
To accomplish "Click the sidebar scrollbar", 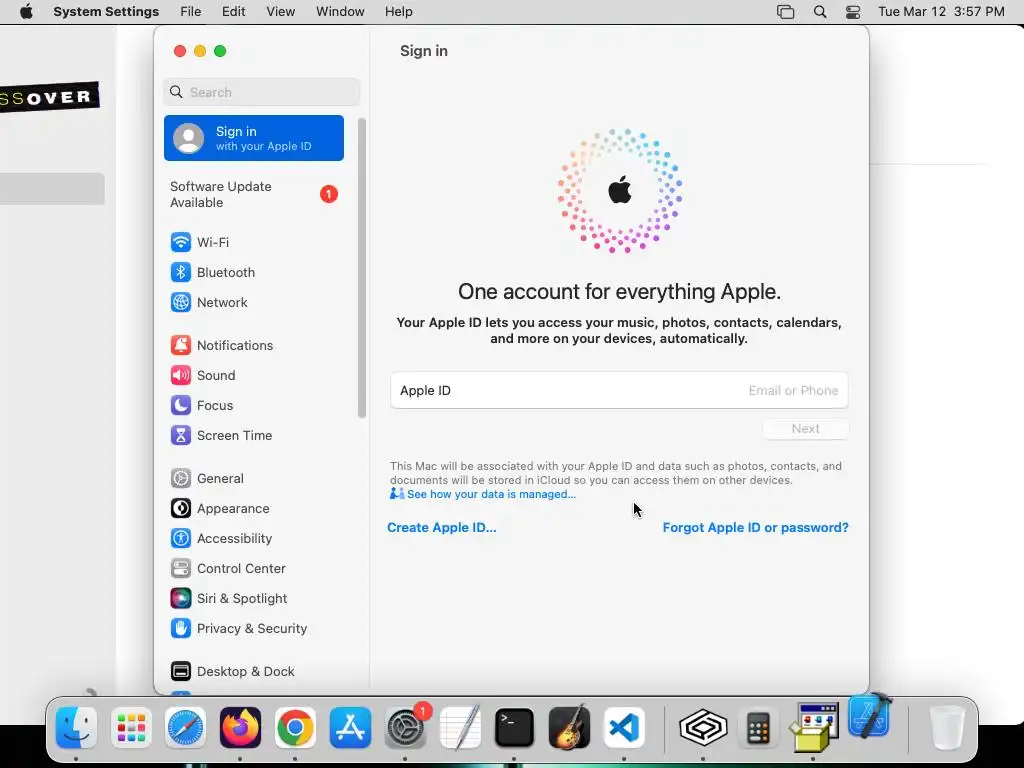I will pos(362,268).
